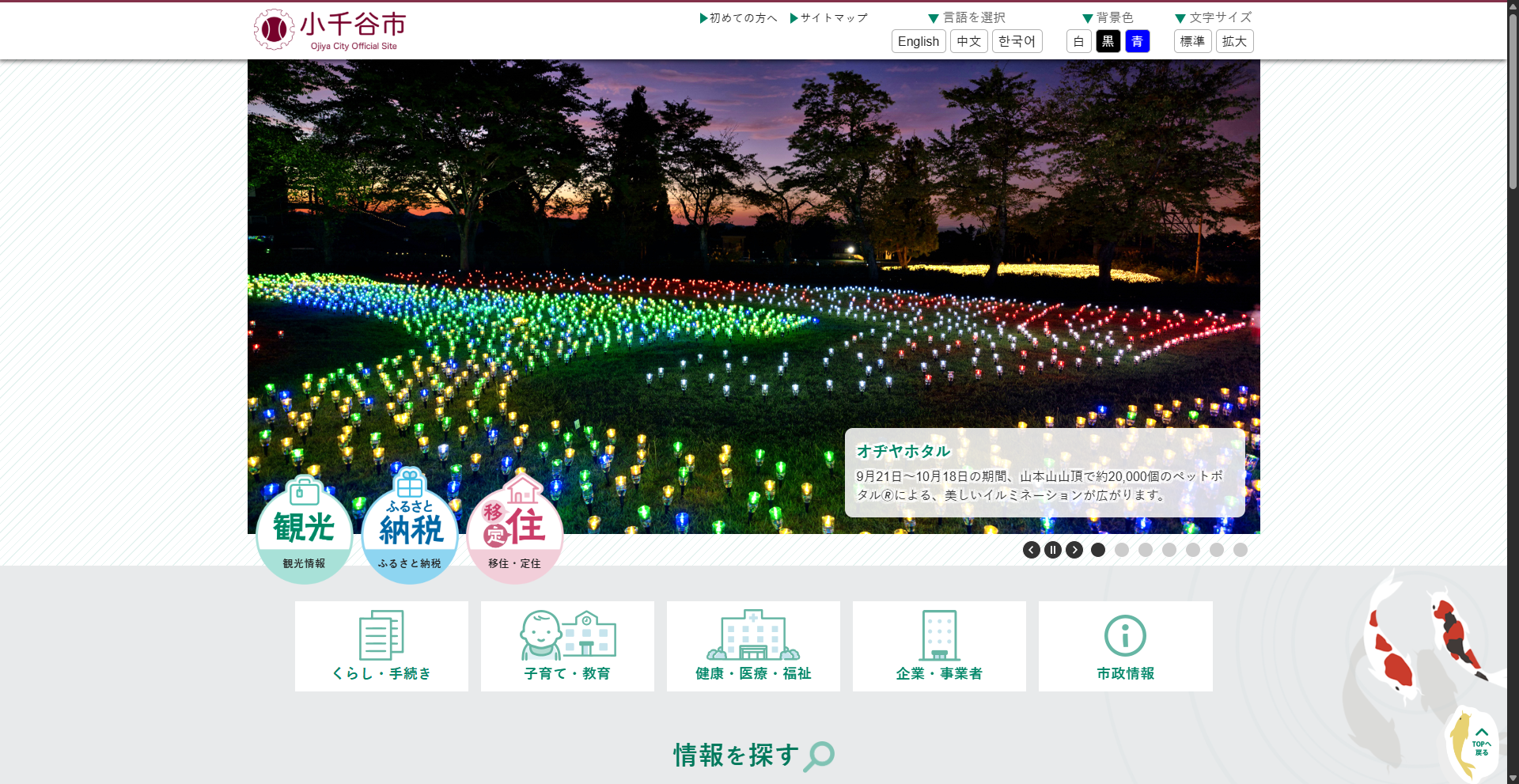Switch background color to 黒 (black)
This screenshot has width=1519, height=784.
pyautogui.click(x=1108, y=41)
